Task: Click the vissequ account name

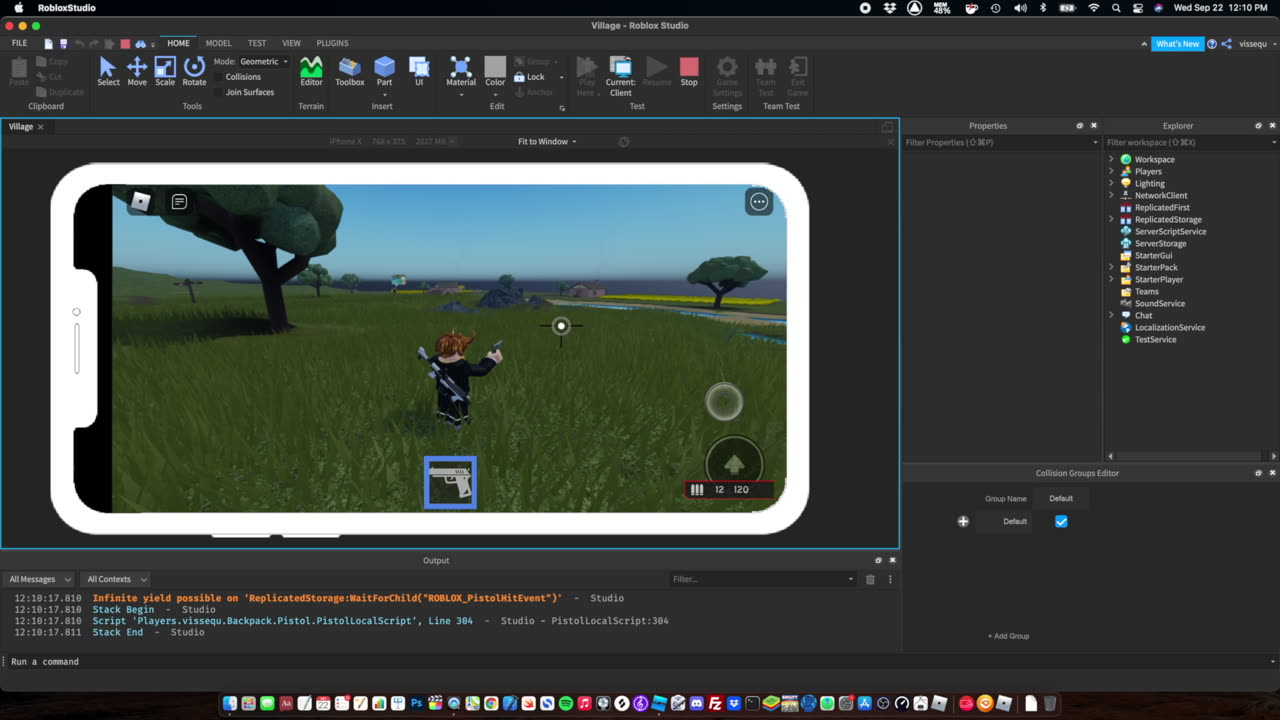Action: [x=1253, y=44]
